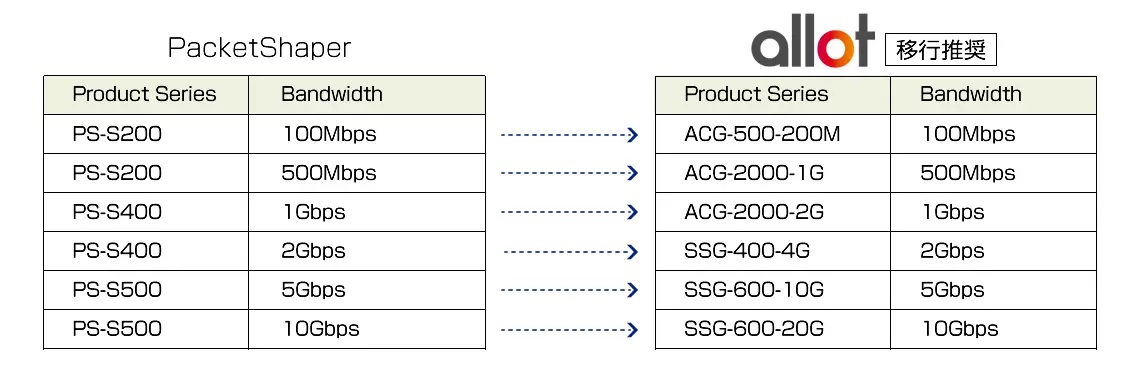Click the arrow pointing to ACG-500-200M

[x=570, y=134]
